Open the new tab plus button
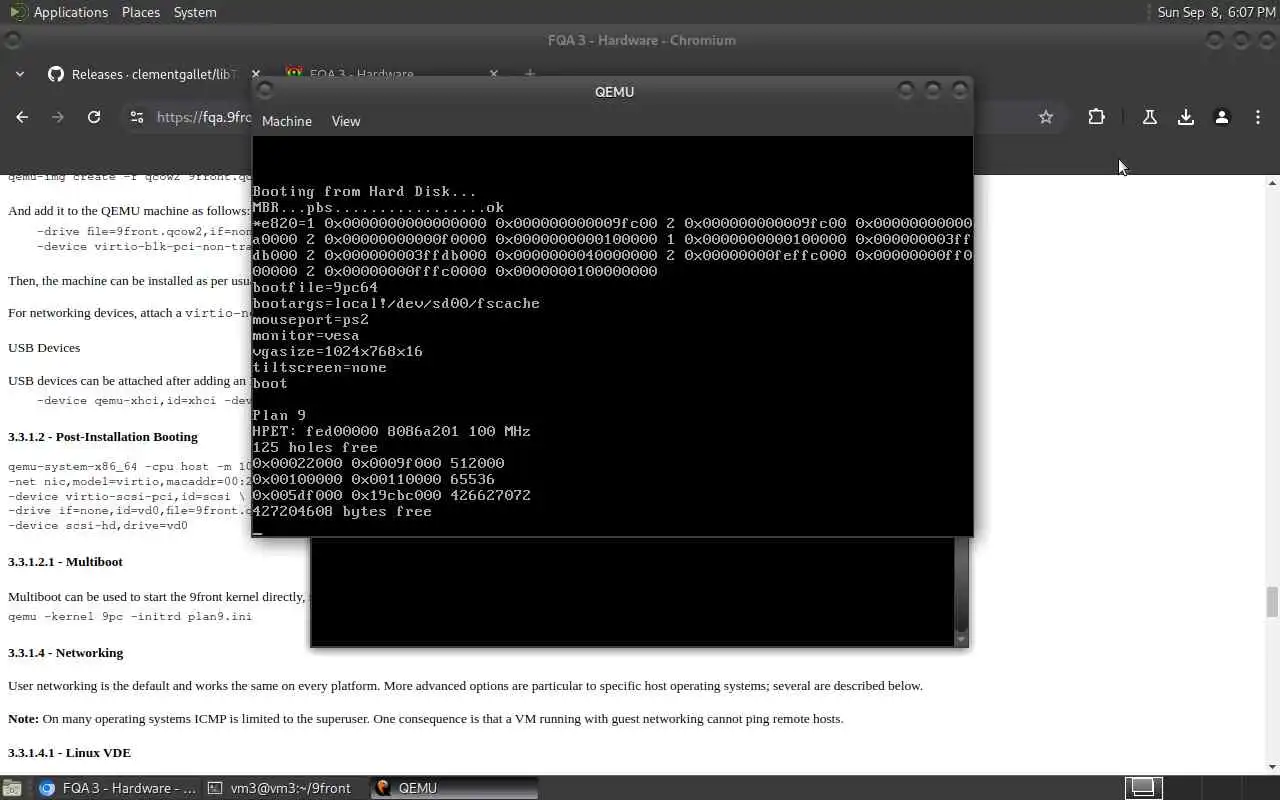This screenshot has height=800, width=1280. click(x=530, y=74)
